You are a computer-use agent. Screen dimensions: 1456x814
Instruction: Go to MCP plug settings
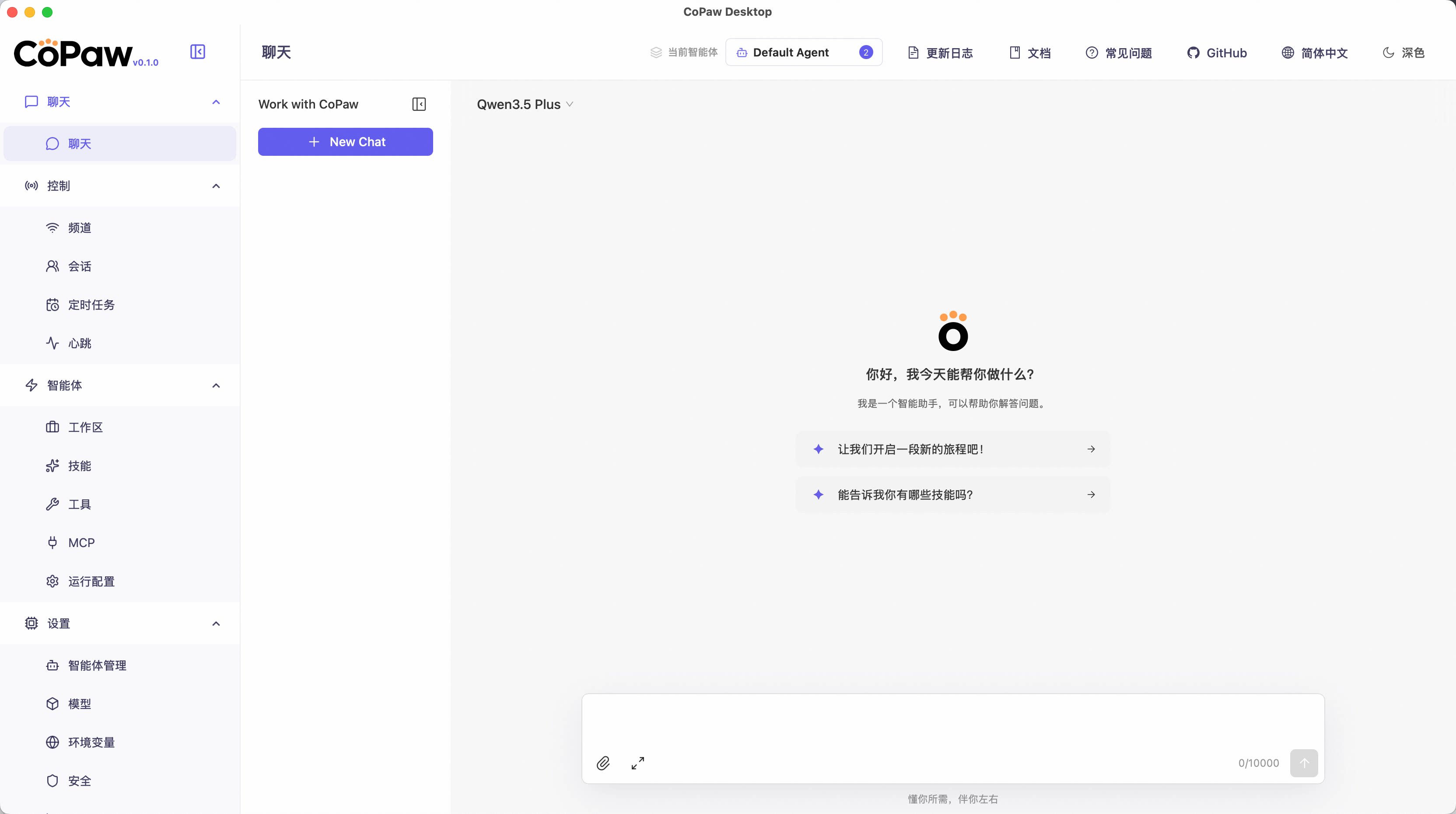(81, 543)
